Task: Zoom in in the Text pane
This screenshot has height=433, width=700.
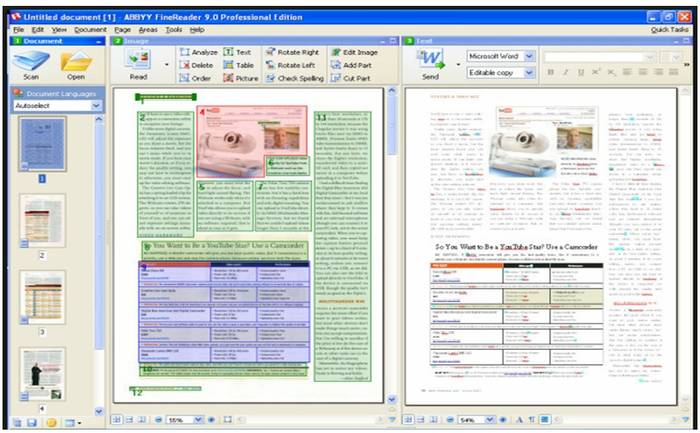Action: [503, 420]
